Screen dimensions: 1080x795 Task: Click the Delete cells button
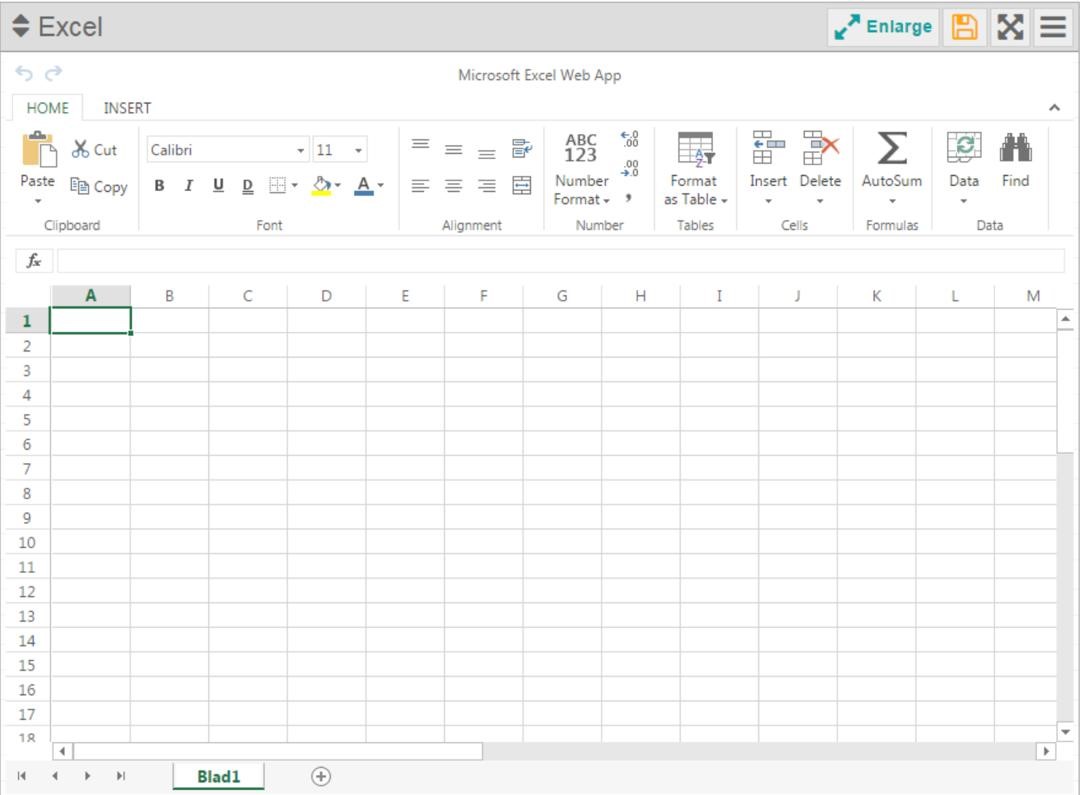[820, 169]
